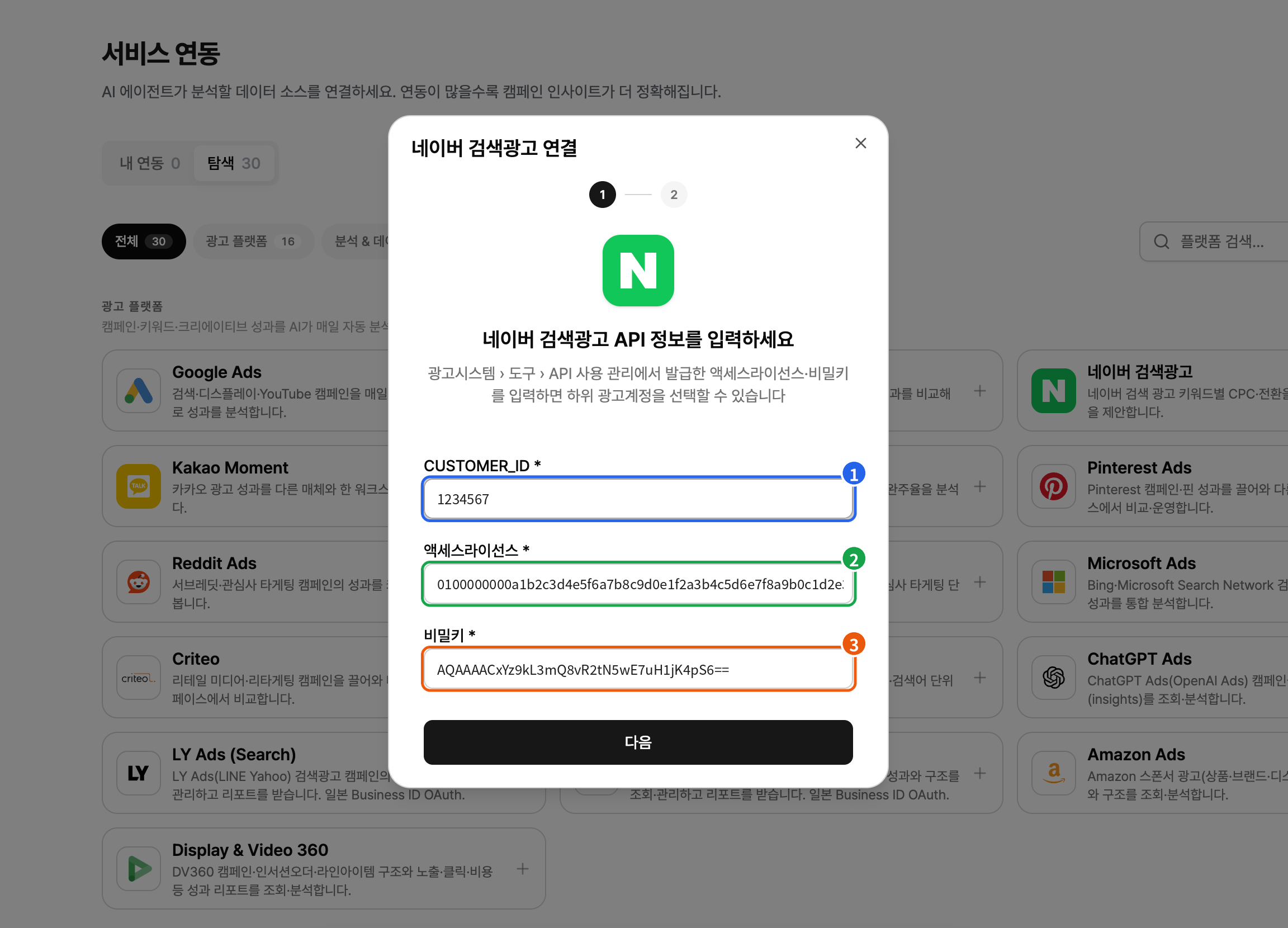
Task: Click the ChatGPT Ads icon
Action: coord(1053,678)
